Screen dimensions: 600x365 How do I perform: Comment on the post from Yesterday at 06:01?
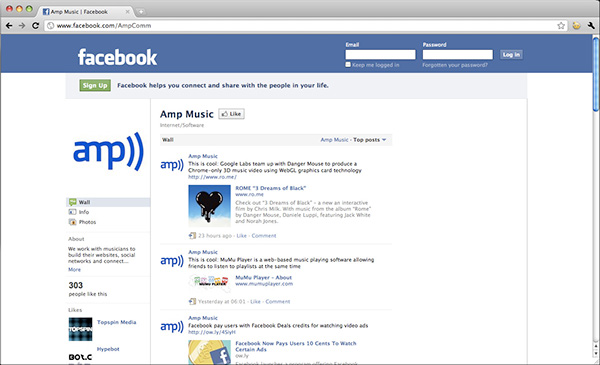click(x=278, y=301)
